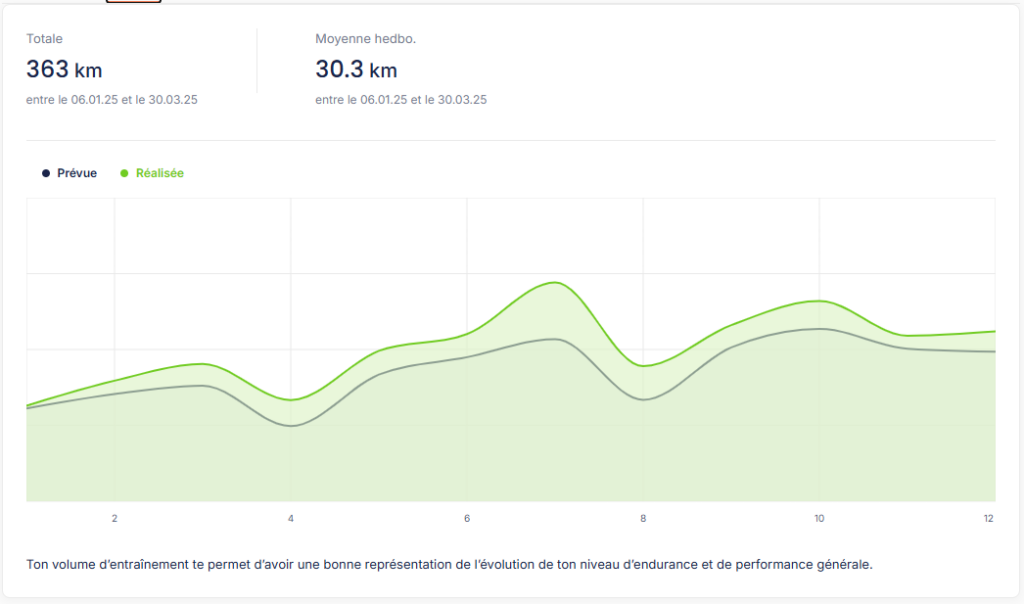Click week 6 on the x-axis
This screenshot has width=1024, height=604.
click(467, 518)
